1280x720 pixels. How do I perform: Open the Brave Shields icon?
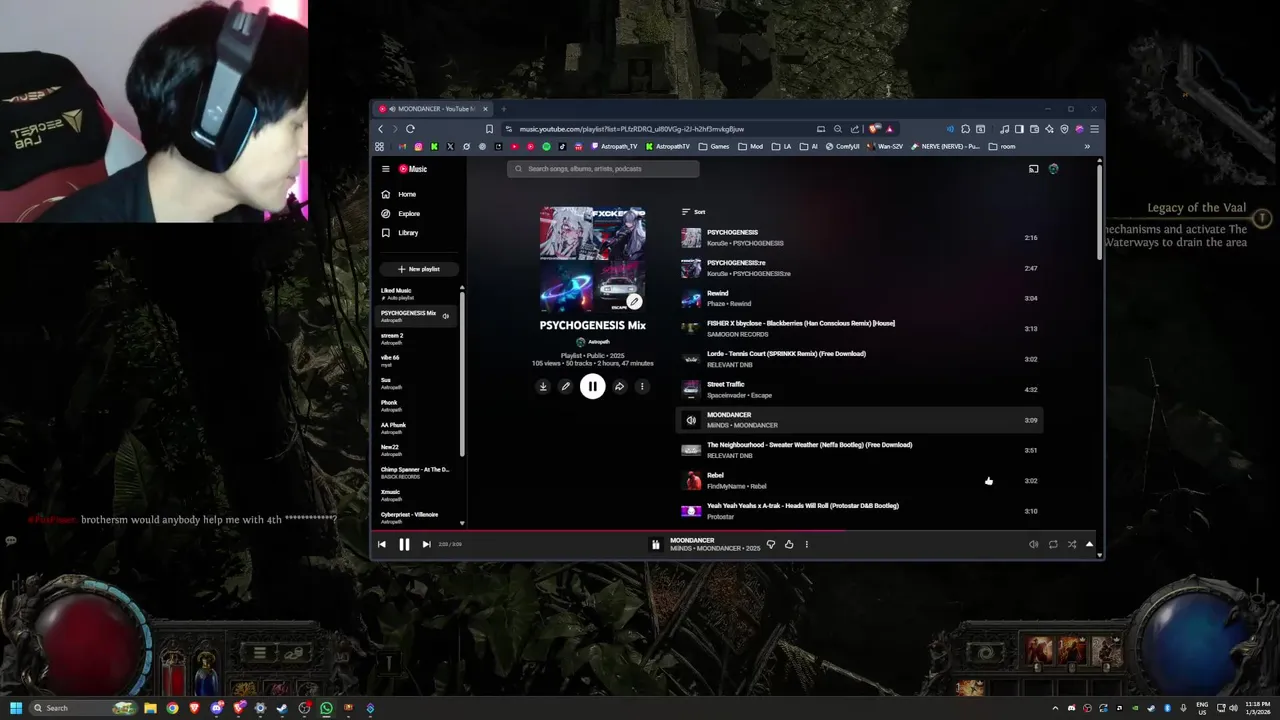(x=874, y=129)
